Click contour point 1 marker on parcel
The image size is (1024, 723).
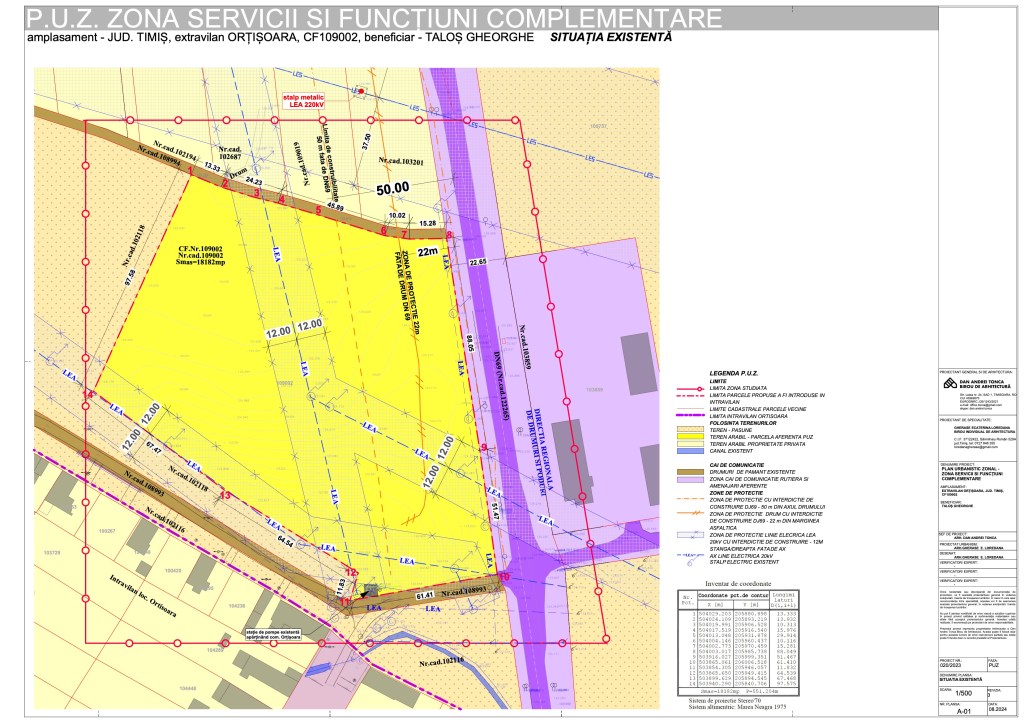[x=189, y=171]
